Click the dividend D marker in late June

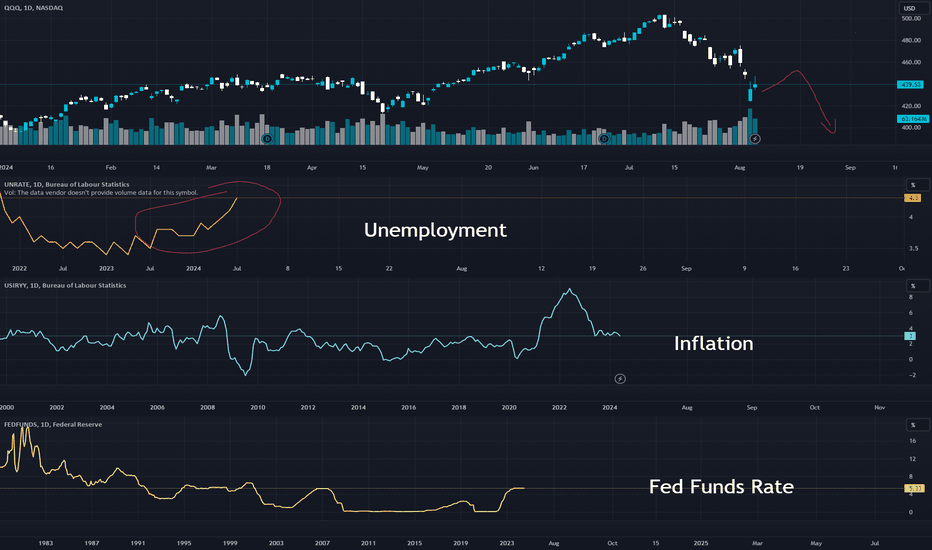[604, 139]
